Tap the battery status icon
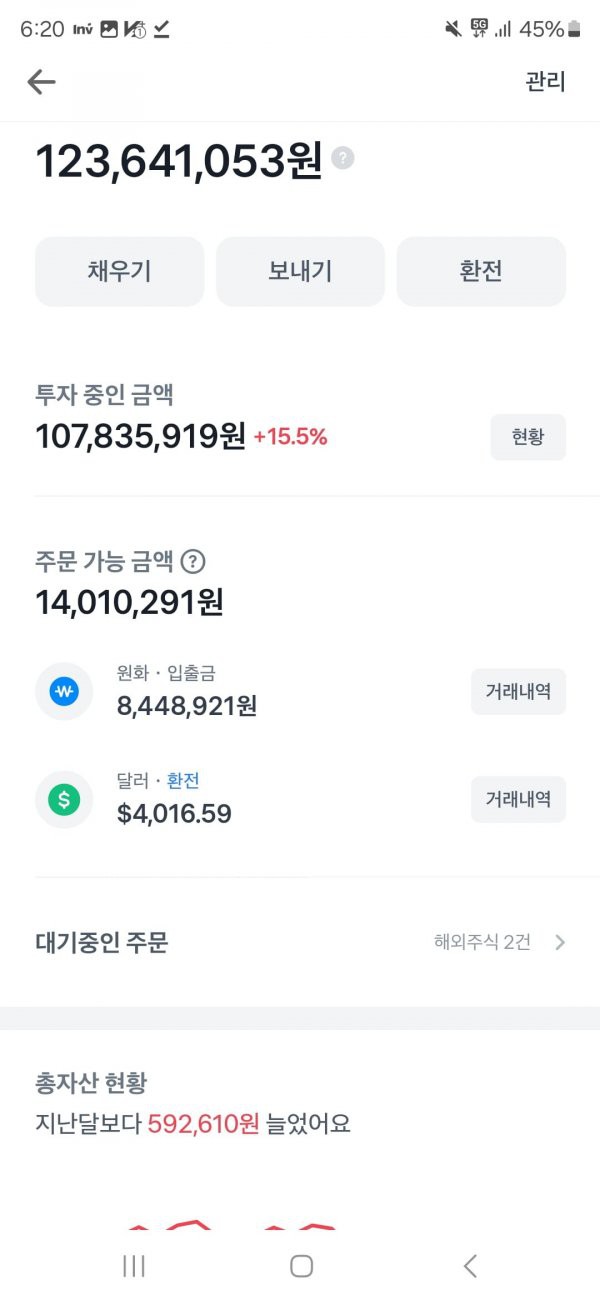This screenshot has width=600, height=1300. click(x=574, y=29)
